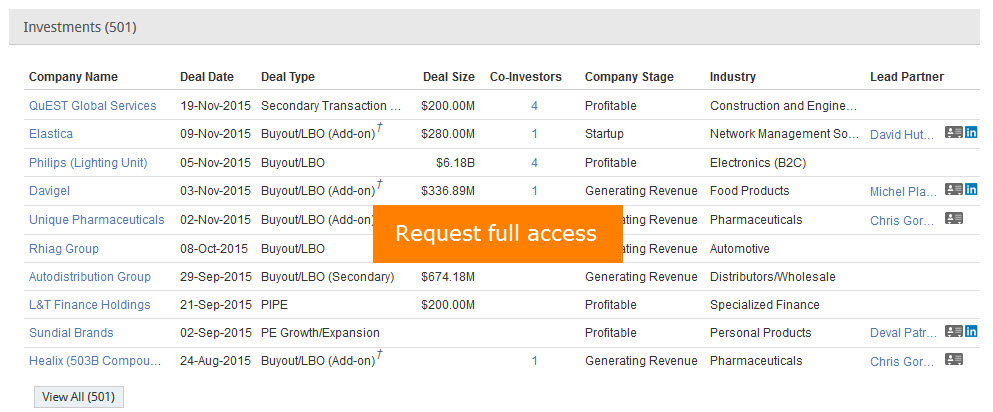Click the Startup company stage cell
The height and width of the screenshot is (412, 993).
coord(604,134)
